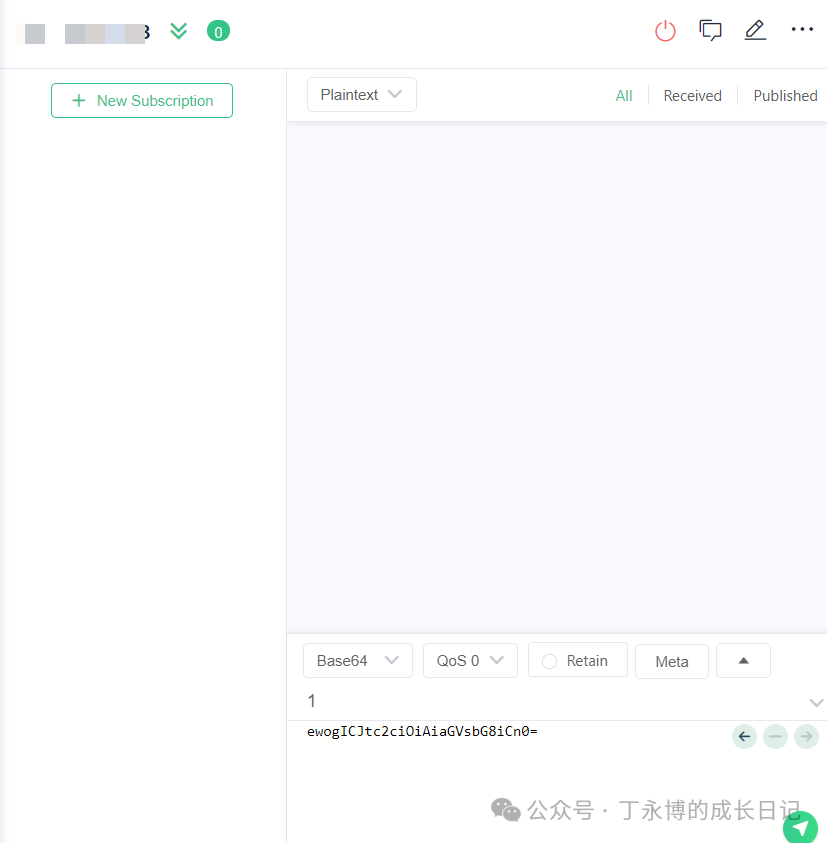Click the clear messages chat icon

[x=710, y=31]
